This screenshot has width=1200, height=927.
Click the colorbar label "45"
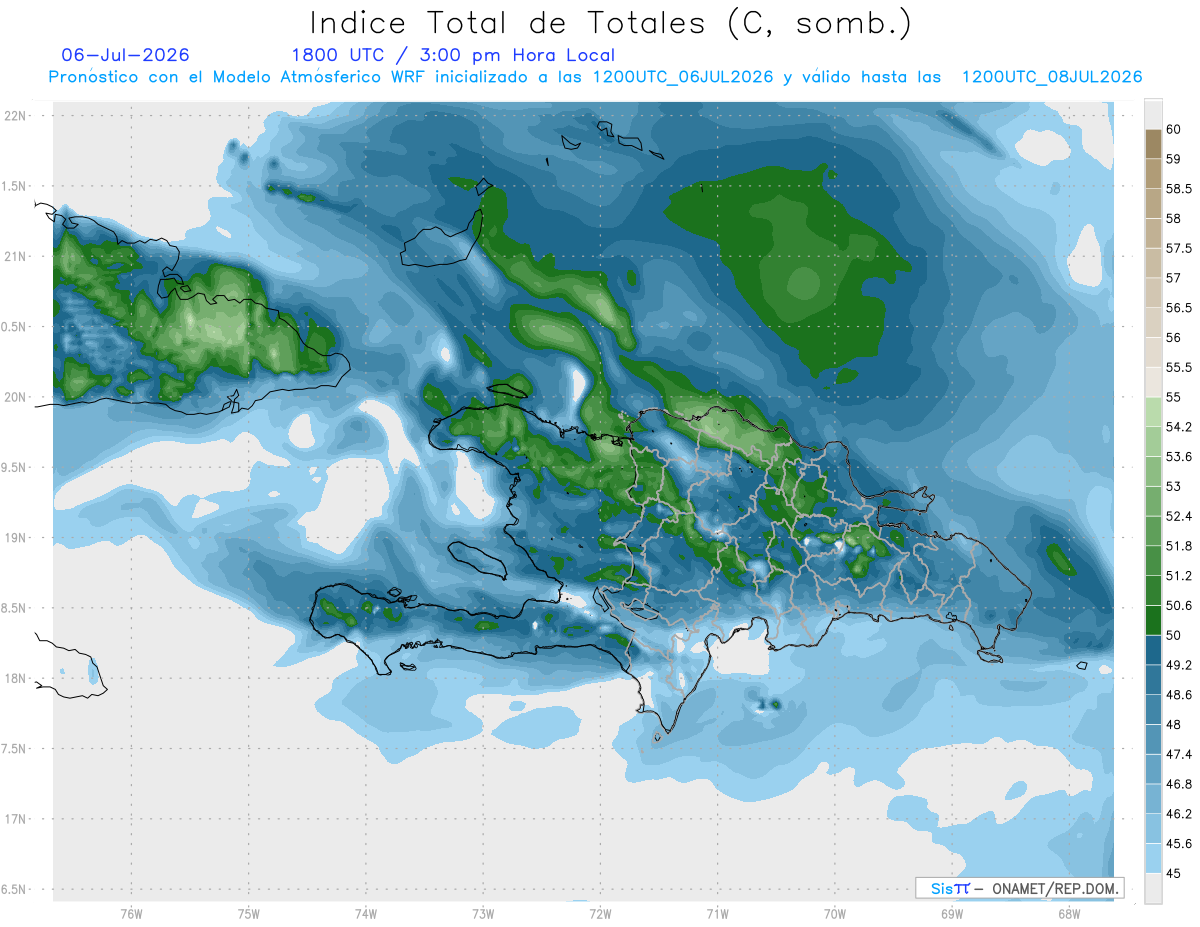pos(1173,873)
